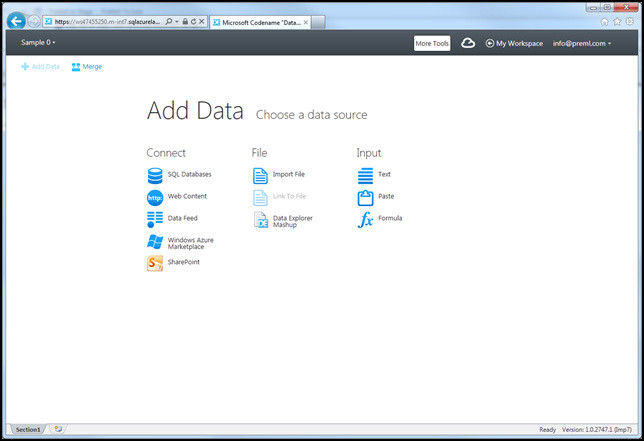The height and width of the screenshot is (441, 644).
Task: Click the Data Feed label
Action: click(182, 218)
